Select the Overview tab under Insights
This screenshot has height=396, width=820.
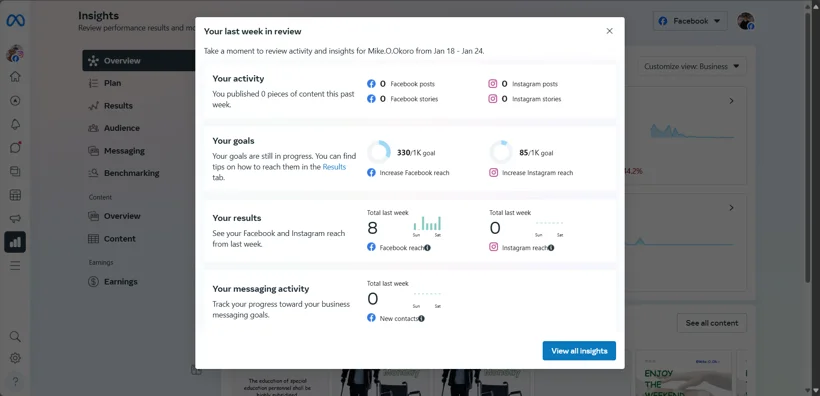139,61
